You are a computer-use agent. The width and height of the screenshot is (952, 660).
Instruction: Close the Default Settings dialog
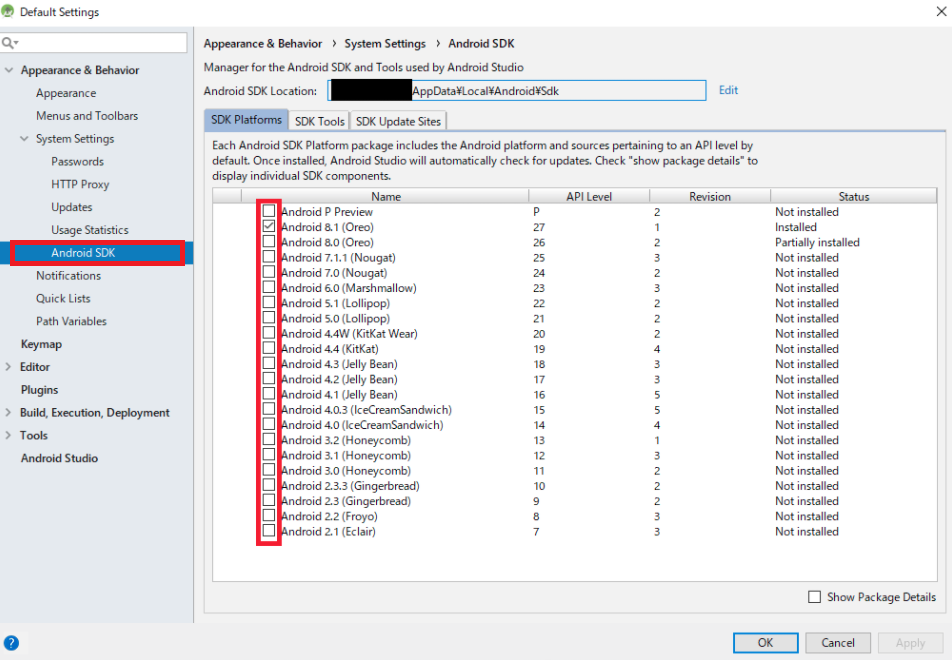coord(941,11)
